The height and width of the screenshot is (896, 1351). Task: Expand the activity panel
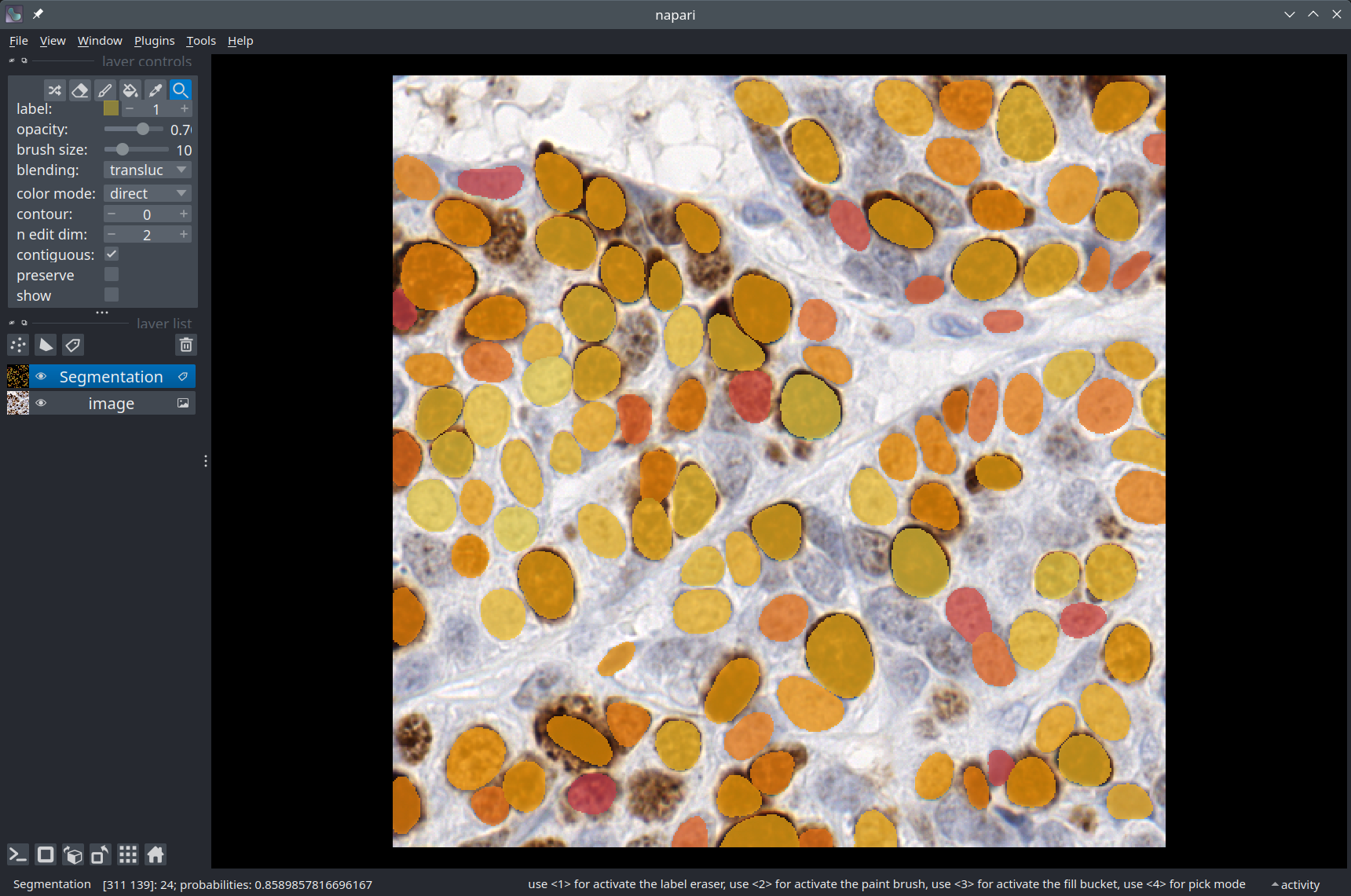tap(1295, 885)
